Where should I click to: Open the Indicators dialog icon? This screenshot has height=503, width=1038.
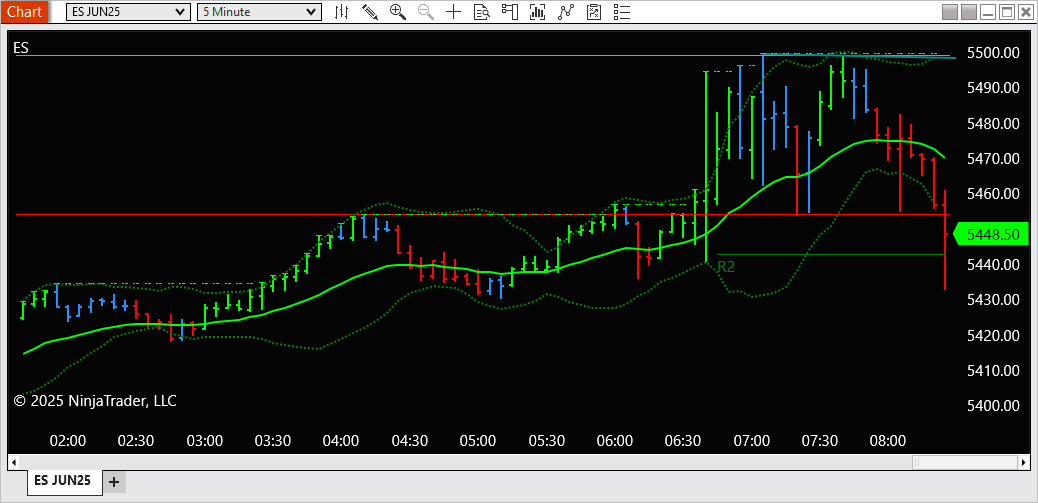[x=565, y=11]
